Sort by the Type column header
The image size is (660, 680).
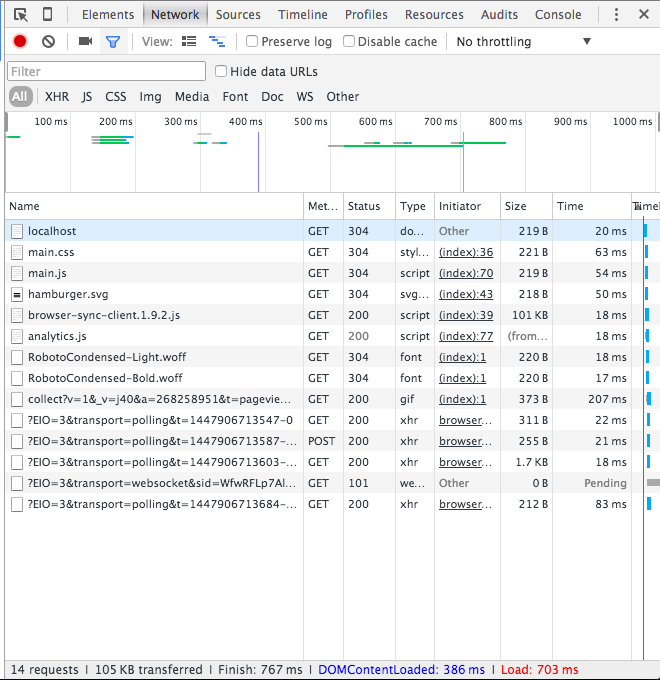point(415,206)
